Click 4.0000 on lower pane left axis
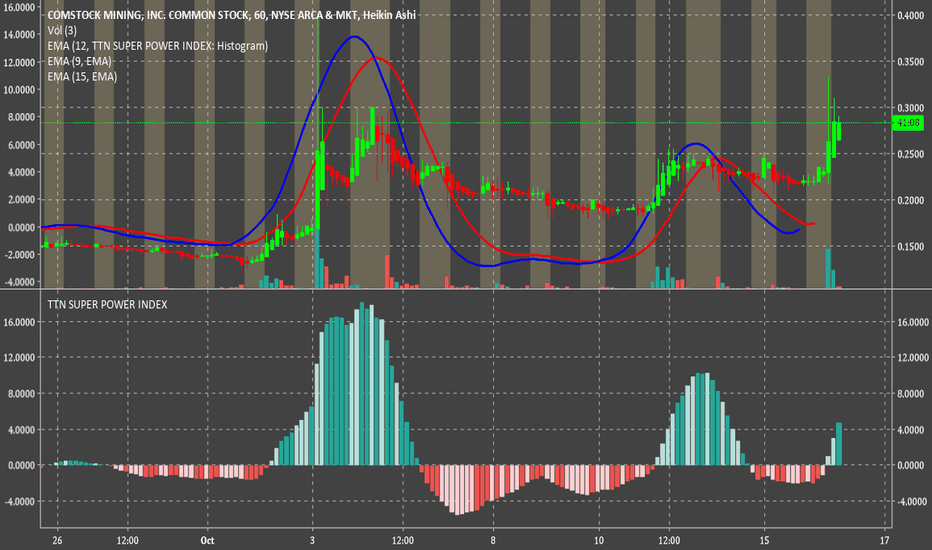 pos(21,429)
